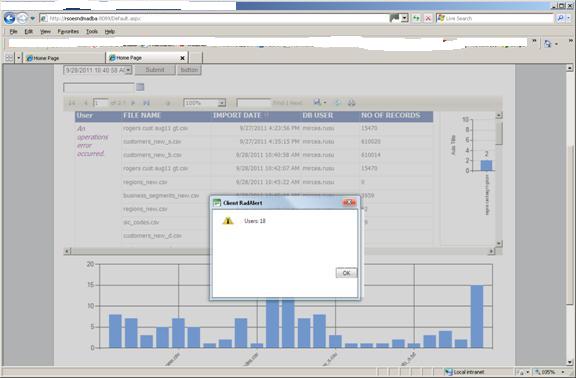Click the browser Forward arrow
This screenshot has height=378, width=576.
pos(22,18)
